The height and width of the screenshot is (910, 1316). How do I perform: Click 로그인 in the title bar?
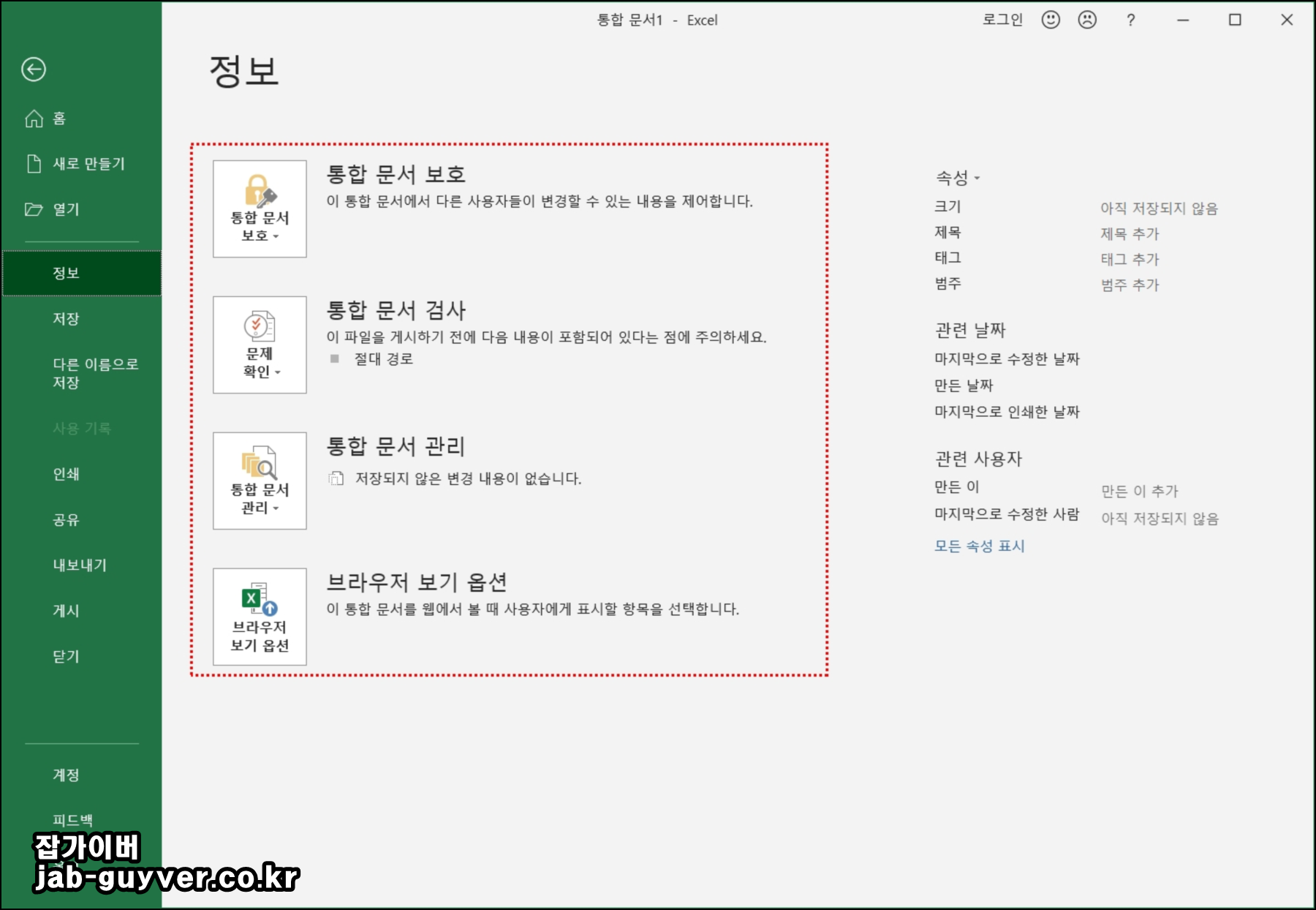click(1002, 20)
